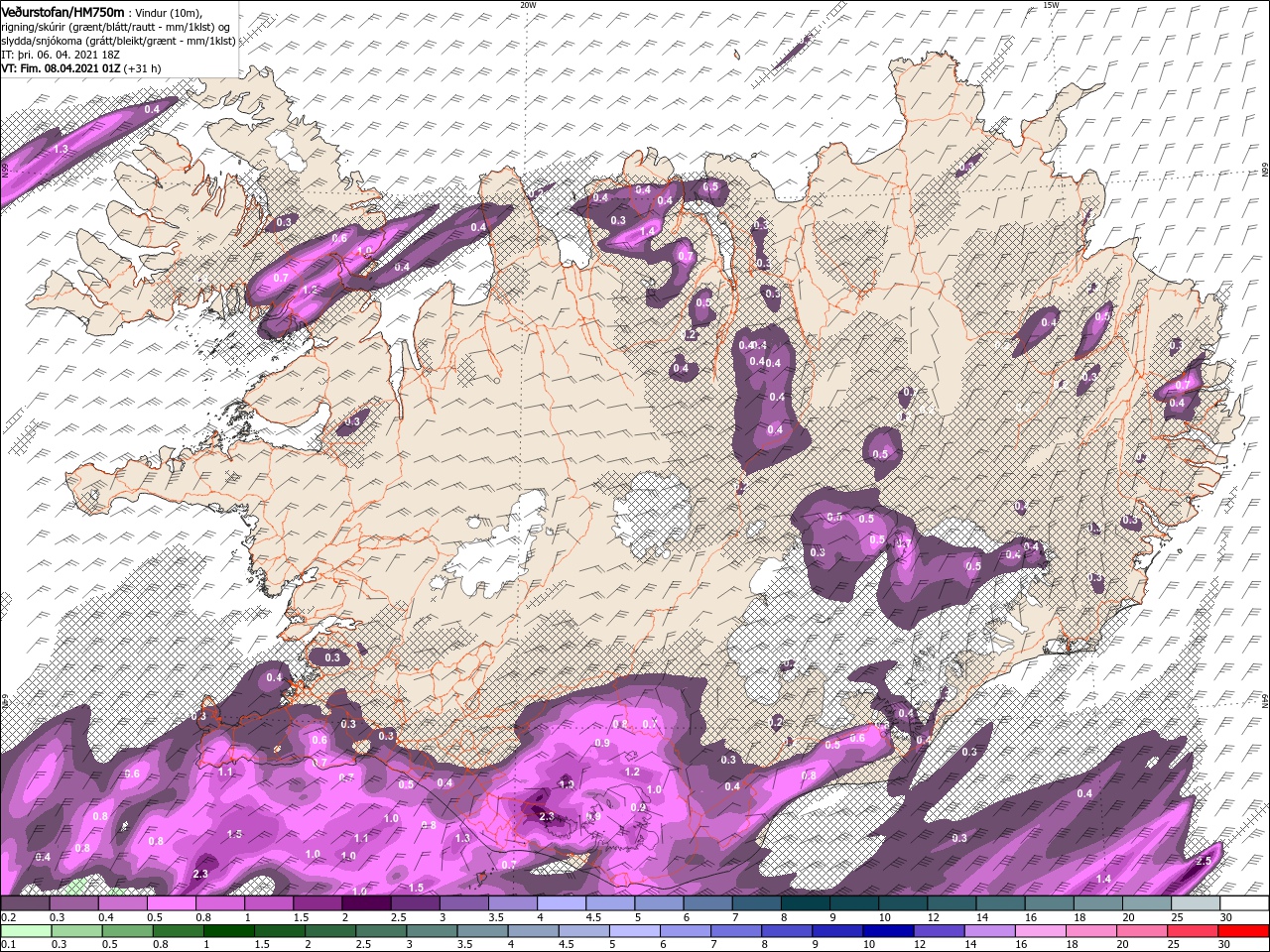
Task: Click the "30" label under the red swatch
Action: click(x=1226, y=944)
